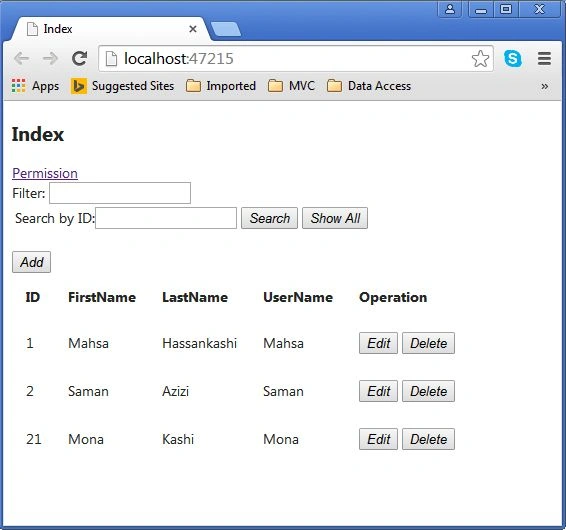The image size is (566, 530).
Task: Bookmark this page with the star icon
Action: coord(480,58)
